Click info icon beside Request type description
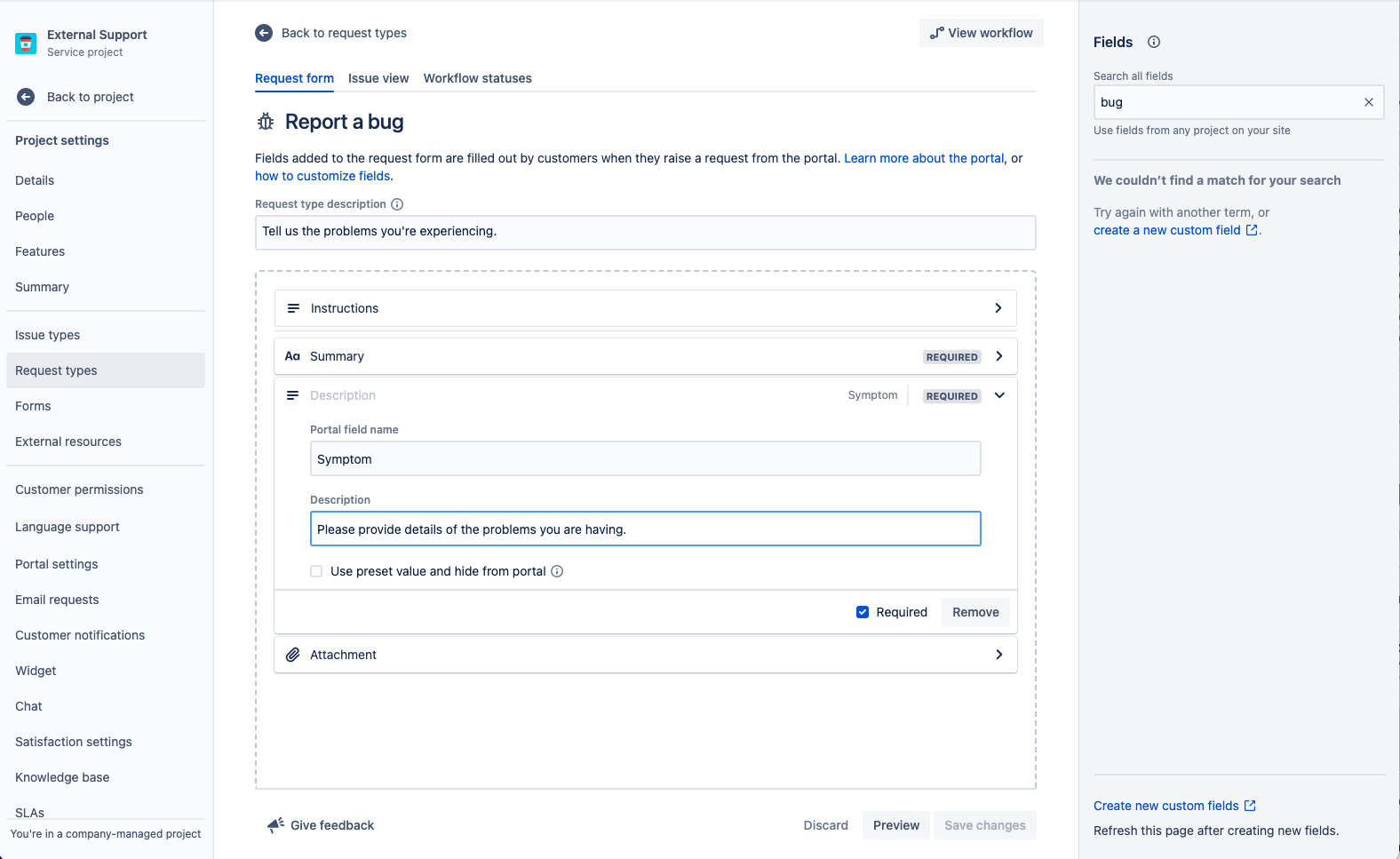The height and width of the screenshot is (859, 1400). tap(397, 204)
